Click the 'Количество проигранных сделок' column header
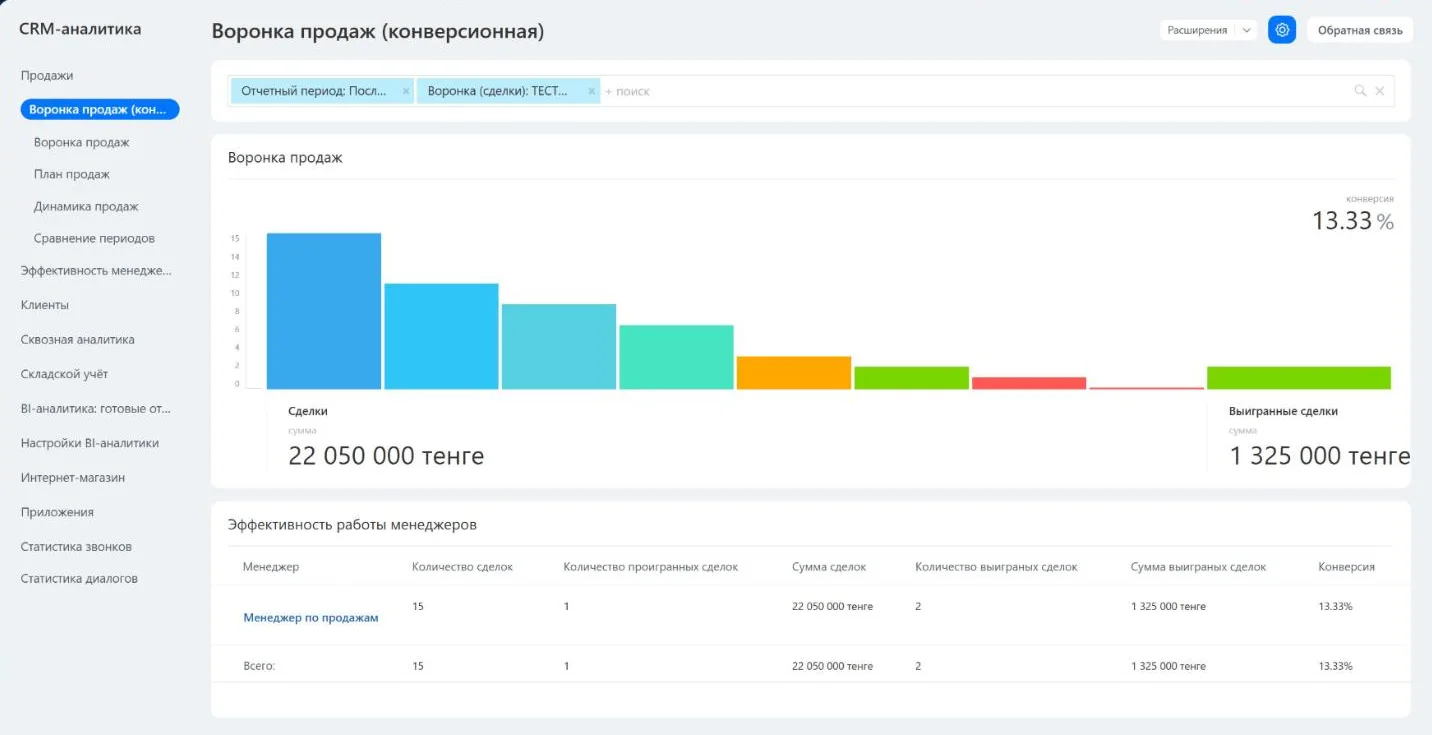 click(x=651, y=566)
